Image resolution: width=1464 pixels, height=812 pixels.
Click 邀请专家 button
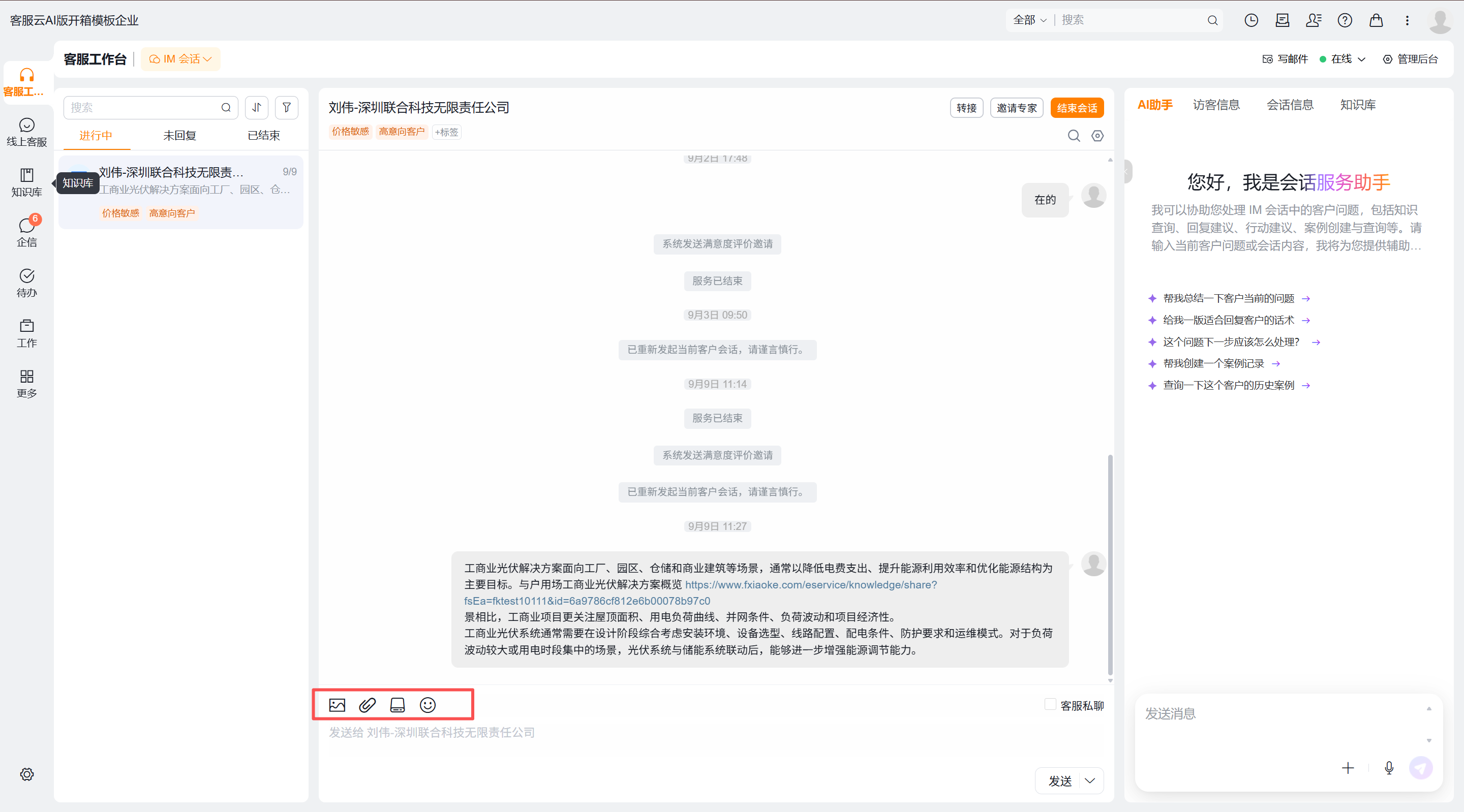pos(1017,108)
